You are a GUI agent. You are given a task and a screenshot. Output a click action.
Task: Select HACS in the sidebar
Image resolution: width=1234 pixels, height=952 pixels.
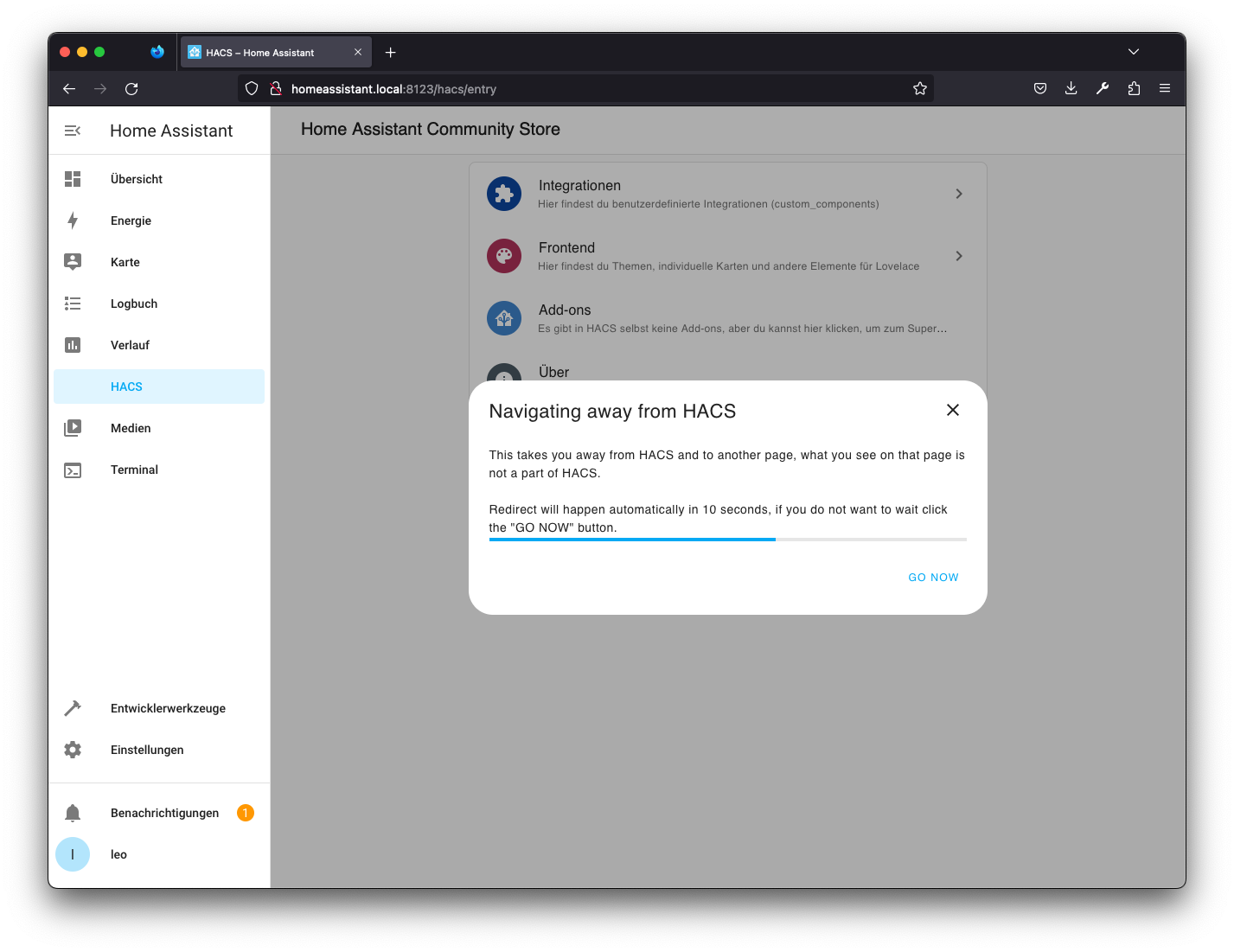(159, 387)
